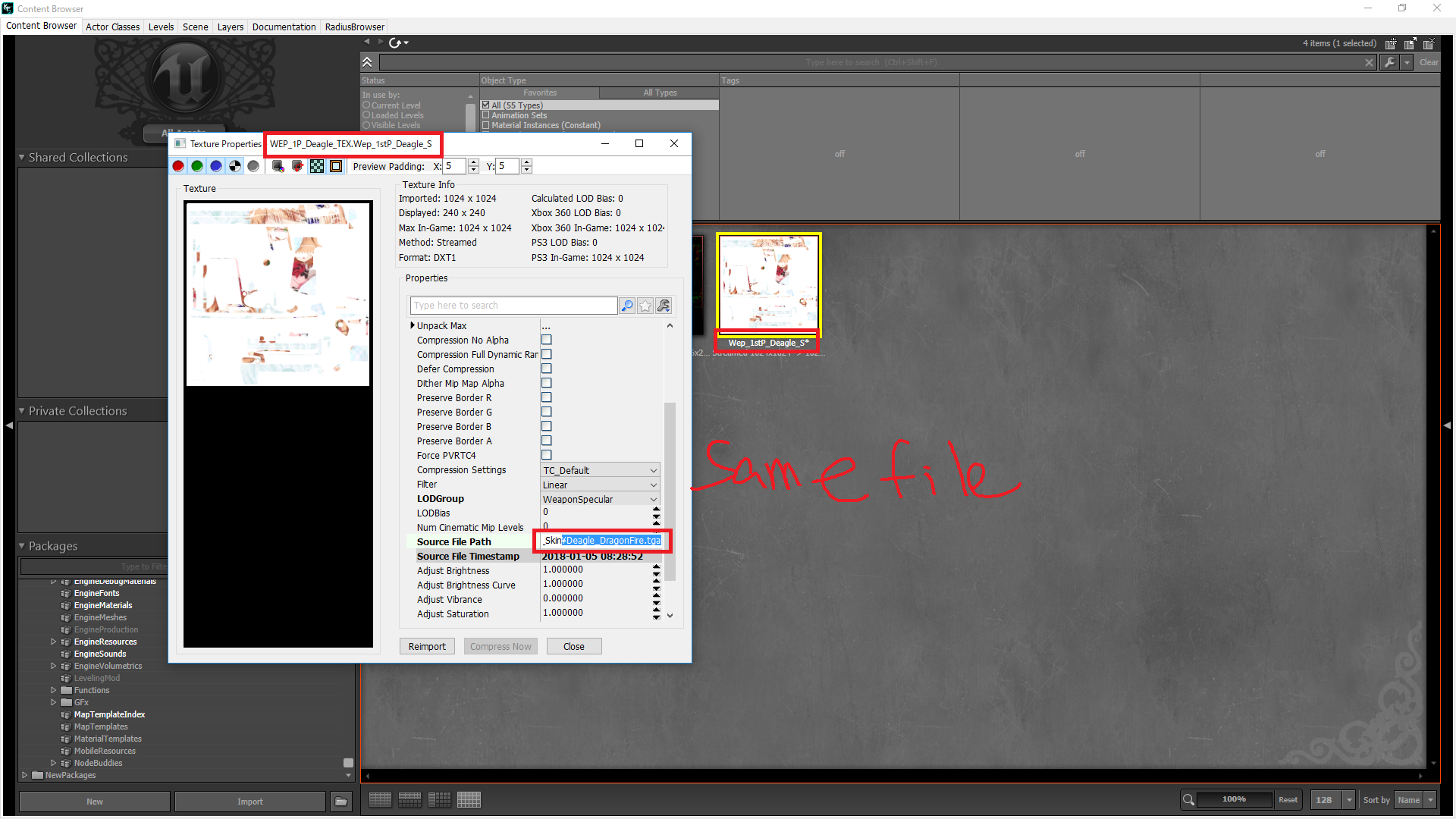
Task: Toggle the red channel button
Action: click(x=178, y=166)
